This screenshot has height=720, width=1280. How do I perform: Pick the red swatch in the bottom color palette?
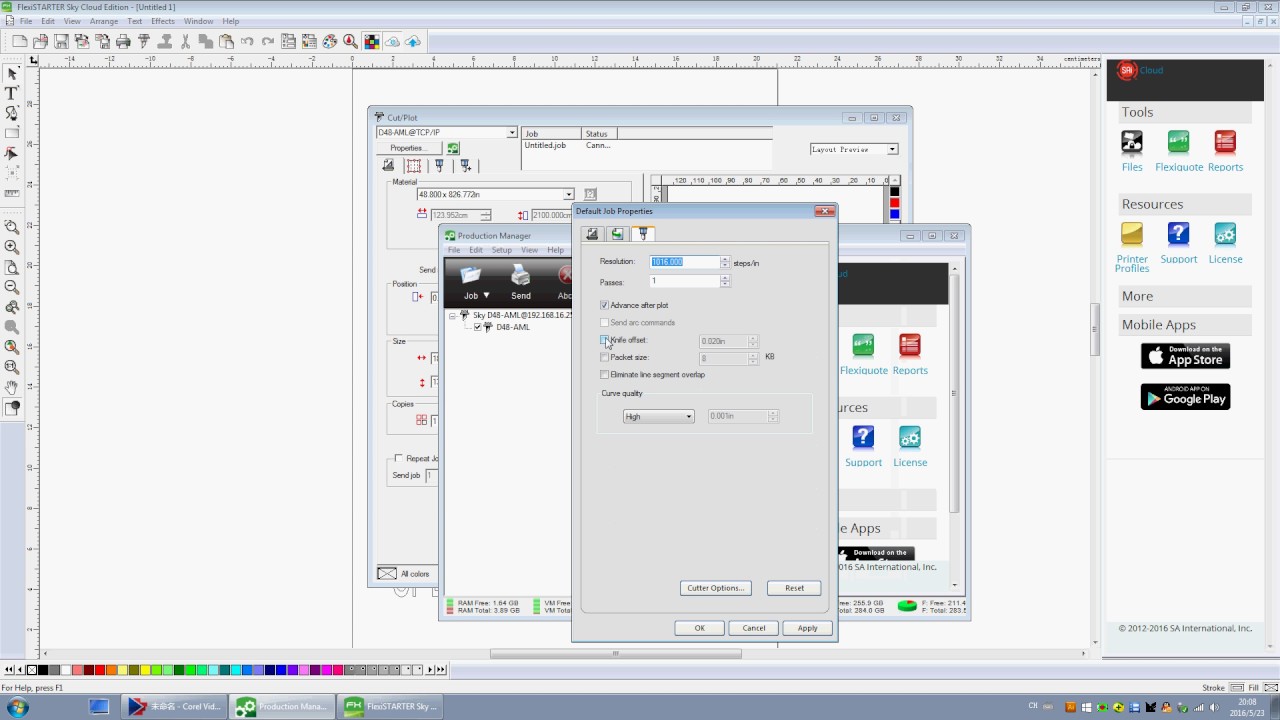tap(99, 670)
